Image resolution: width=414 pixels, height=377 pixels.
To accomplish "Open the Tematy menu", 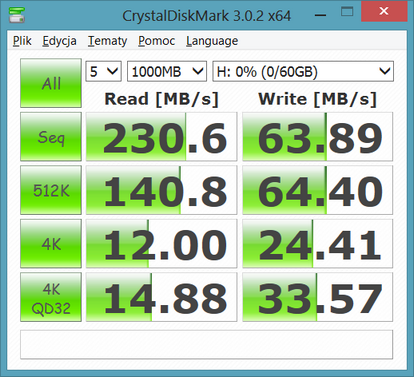I will pyautogui.click(x=107, y=41).
